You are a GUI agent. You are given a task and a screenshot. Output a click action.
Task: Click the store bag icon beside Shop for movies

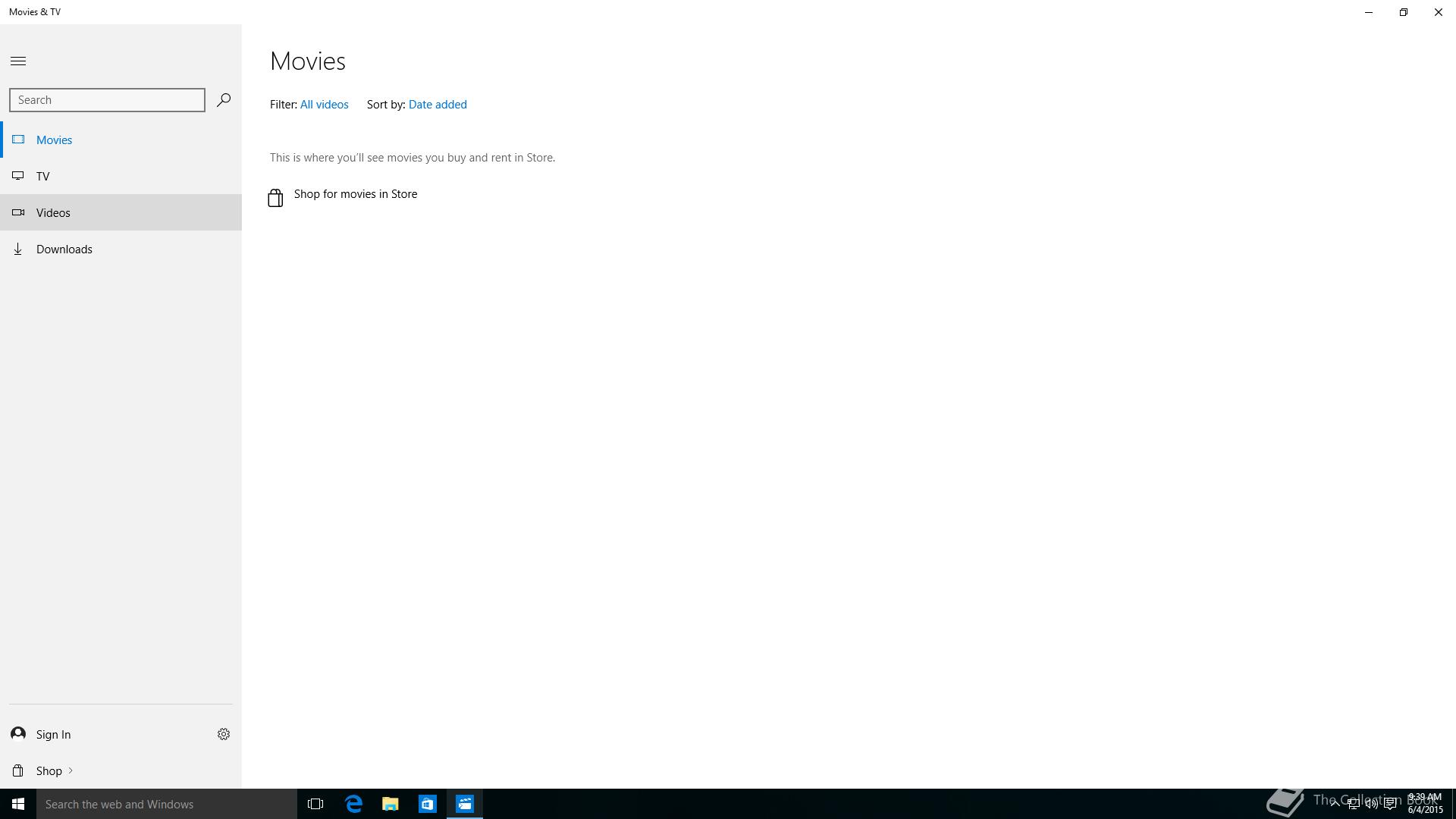pyautogui.click(x=275, y=198)
